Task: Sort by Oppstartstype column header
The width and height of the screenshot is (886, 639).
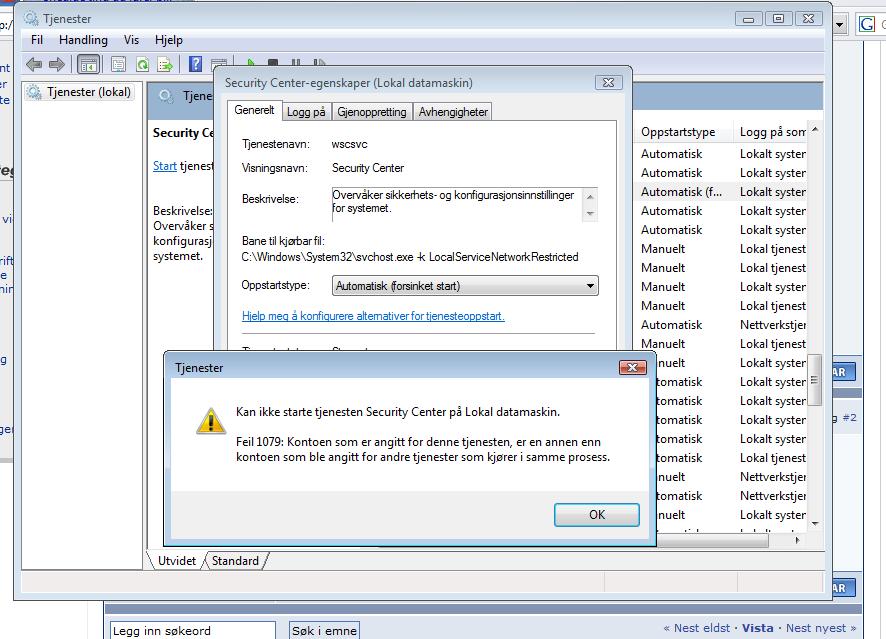Action: click(678, 132)
